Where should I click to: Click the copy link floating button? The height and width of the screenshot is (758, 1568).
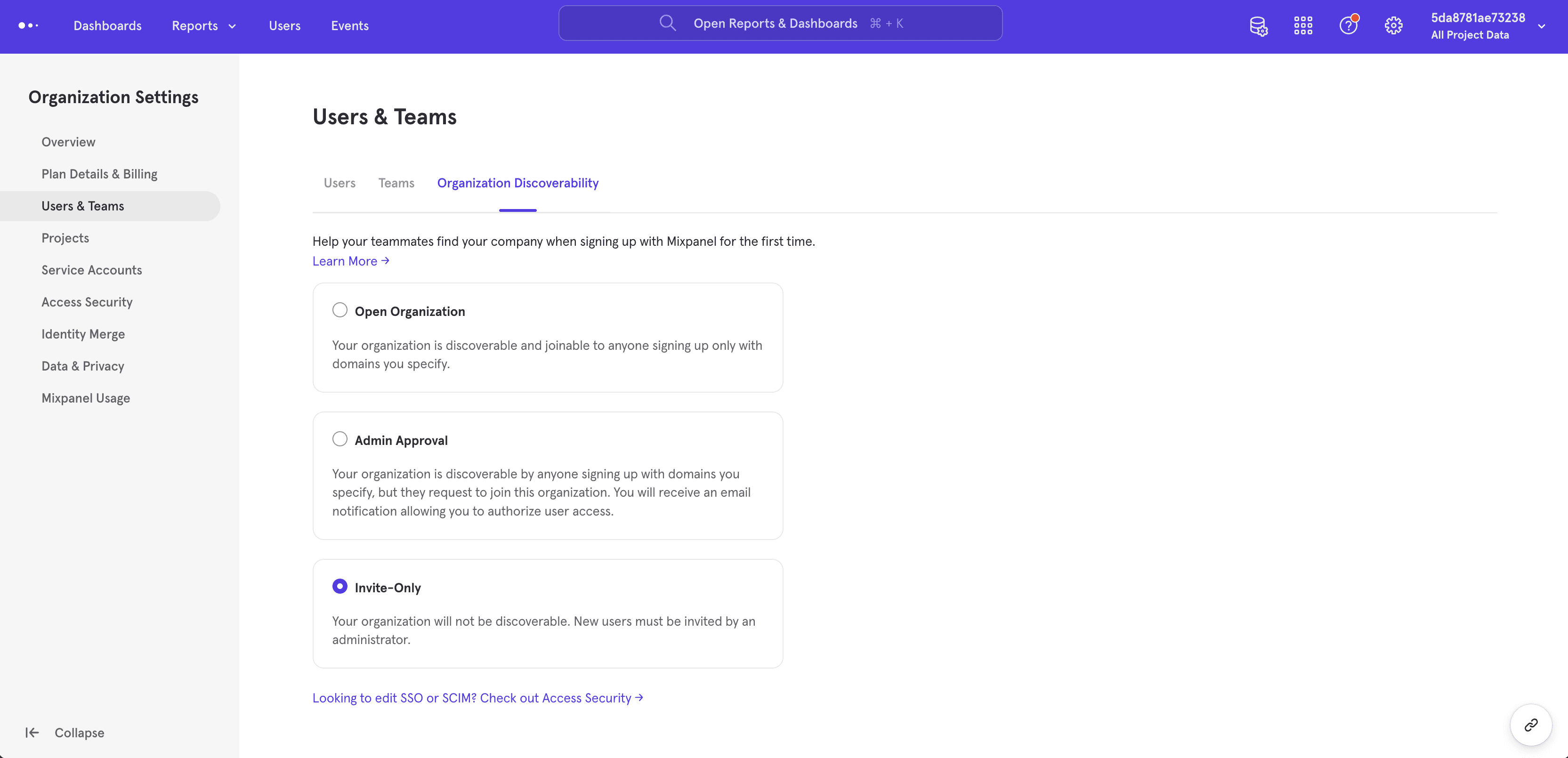coord(1531,725)
